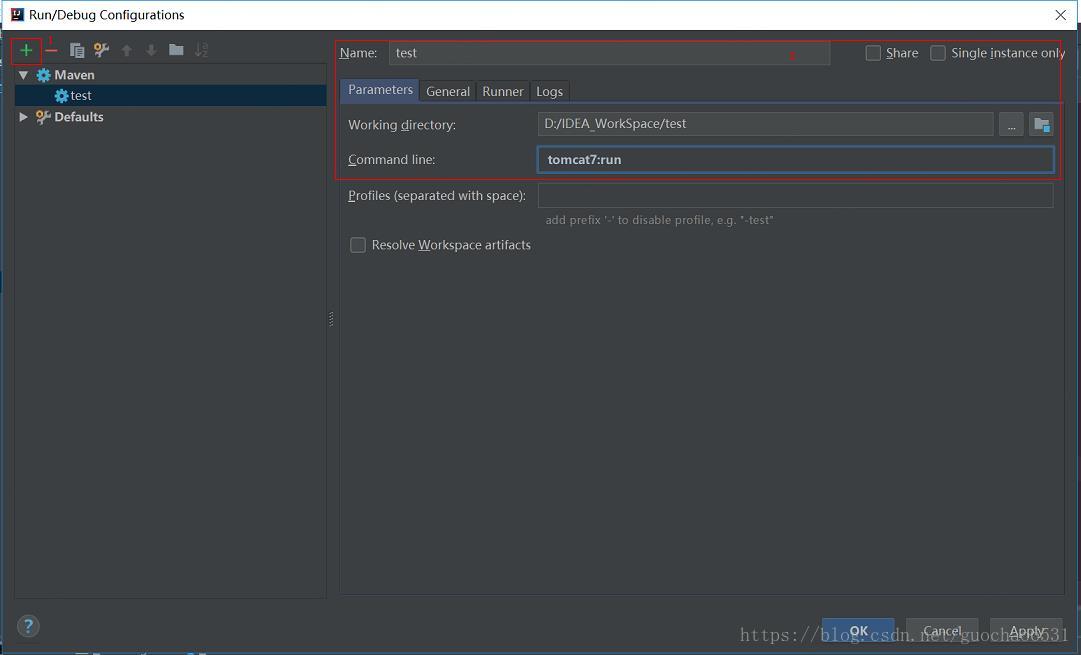Enable the Share checkbox
Screen dimensions: 1081x655
873,53
